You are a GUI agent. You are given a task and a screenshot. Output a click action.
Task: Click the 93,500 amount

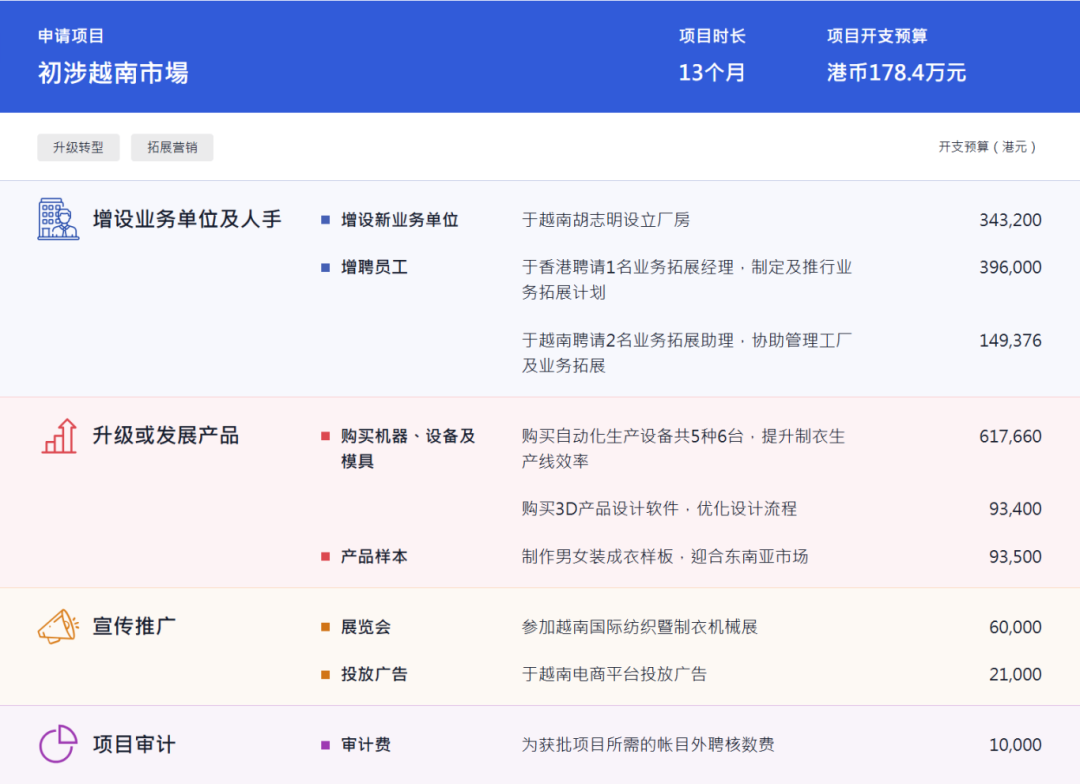pyautogui.click(x=1015, y=557)
